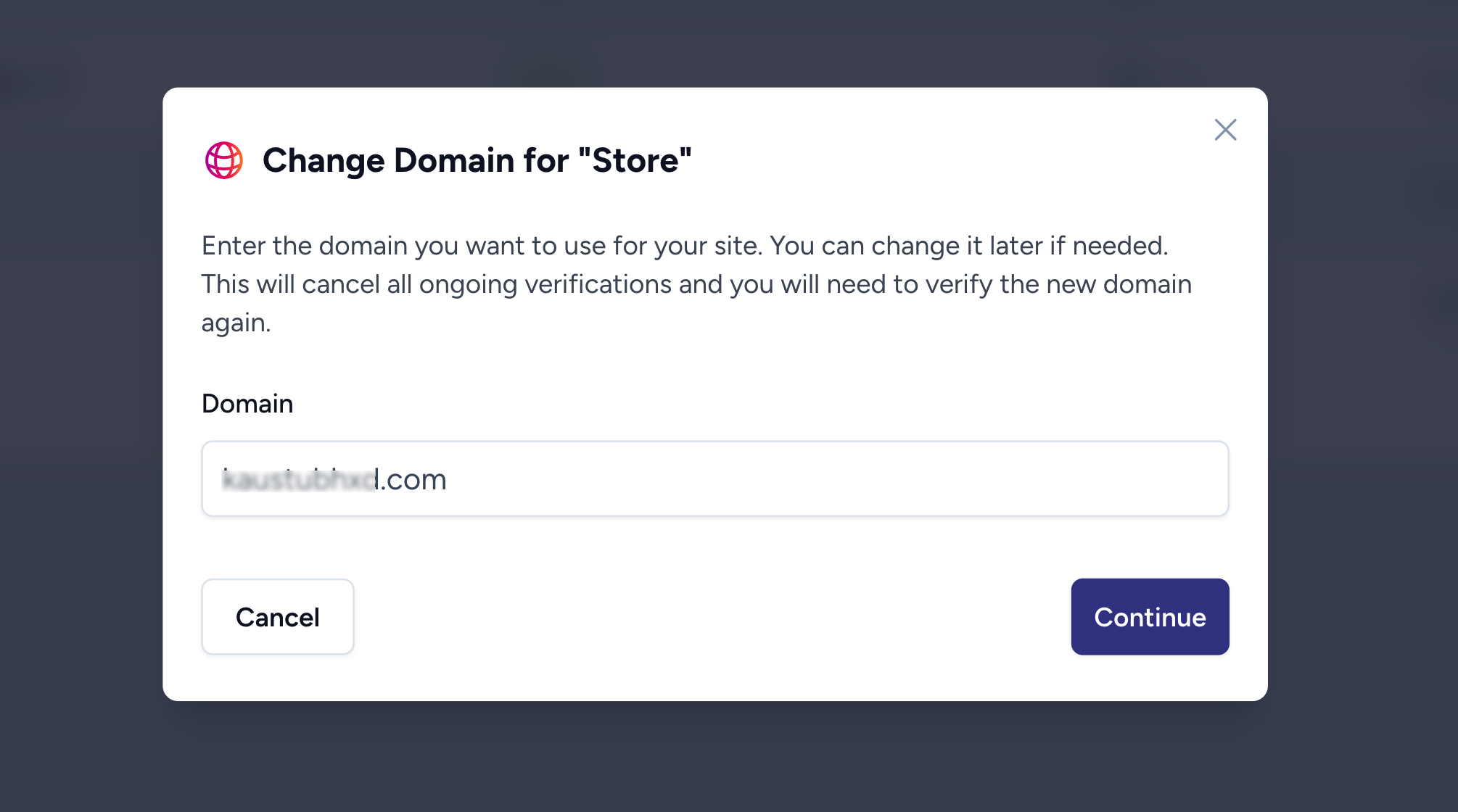
Task: Click the globe icon beside the dialog title
Action: point(225,160)
